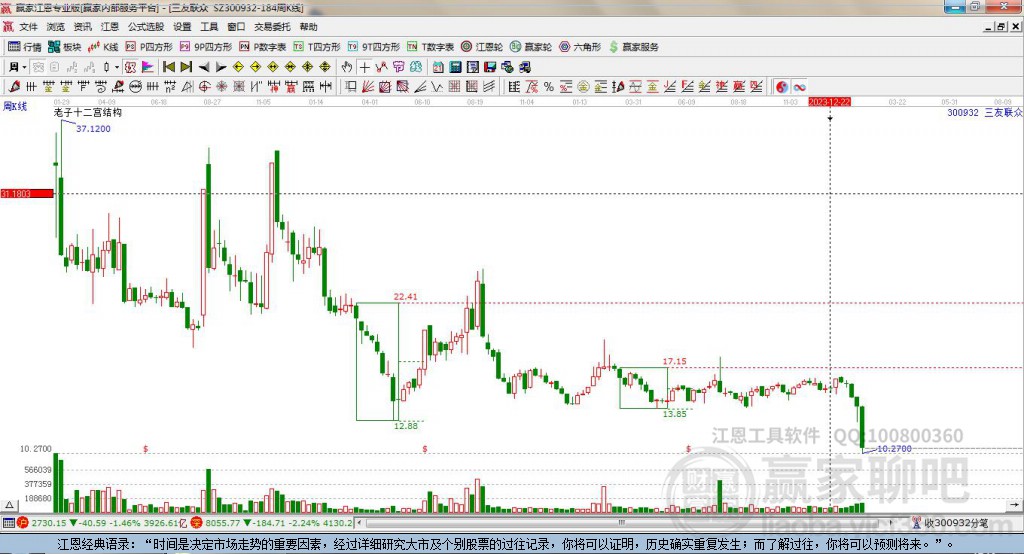Open the 交易委托 menu

272,27
